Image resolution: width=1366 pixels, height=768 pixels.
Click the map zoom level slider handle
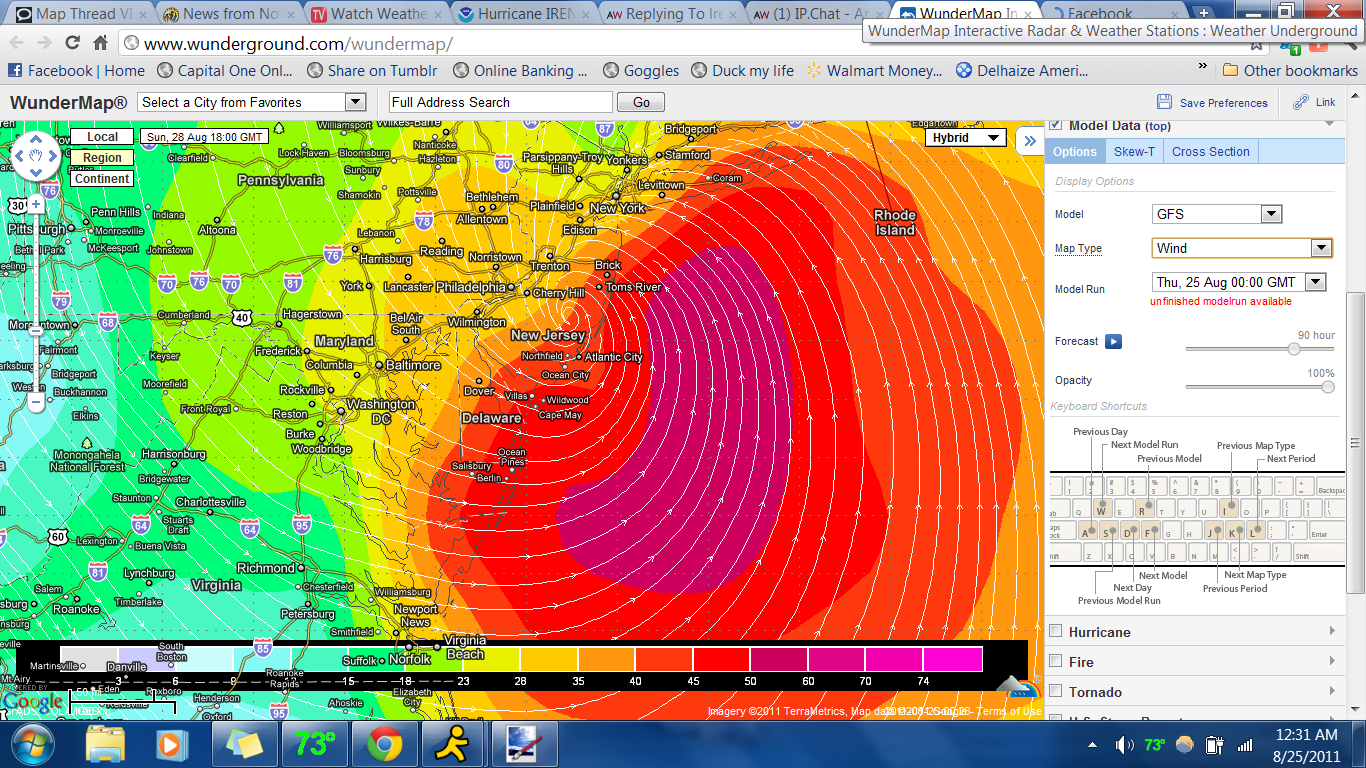[x=36, y=329]
